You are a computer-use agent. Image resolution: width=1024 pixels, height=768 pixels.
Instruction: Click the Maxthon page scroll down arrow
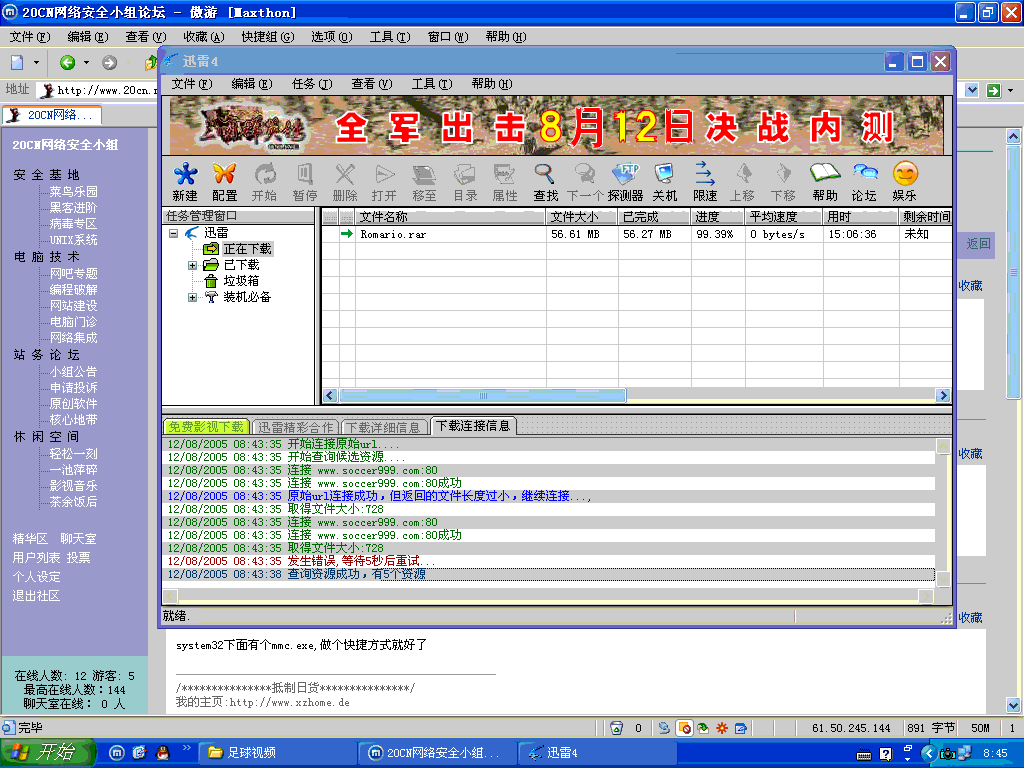pyautogui.click(x=1013, y=705)
